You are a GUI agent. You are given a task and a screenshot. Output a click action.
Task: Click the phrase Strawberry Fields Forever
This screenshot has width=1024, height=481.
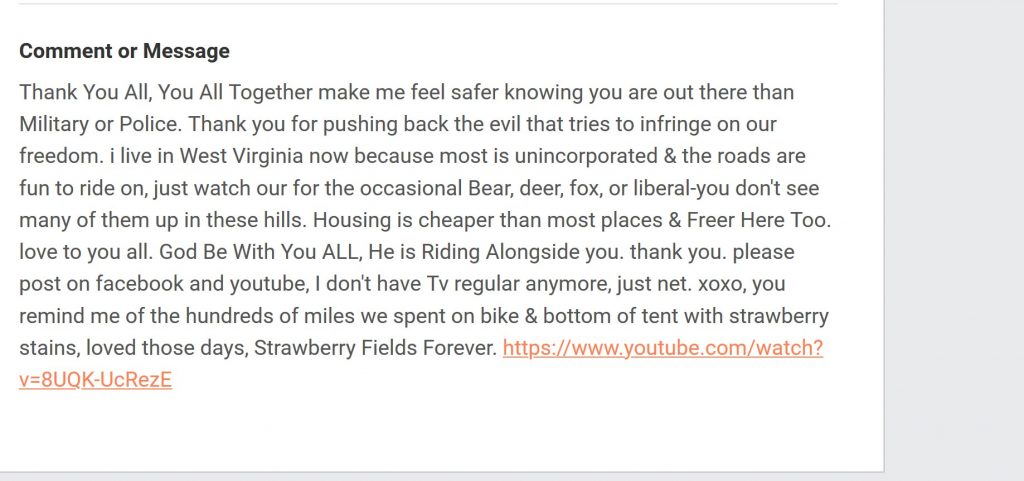tap(374, 349)
